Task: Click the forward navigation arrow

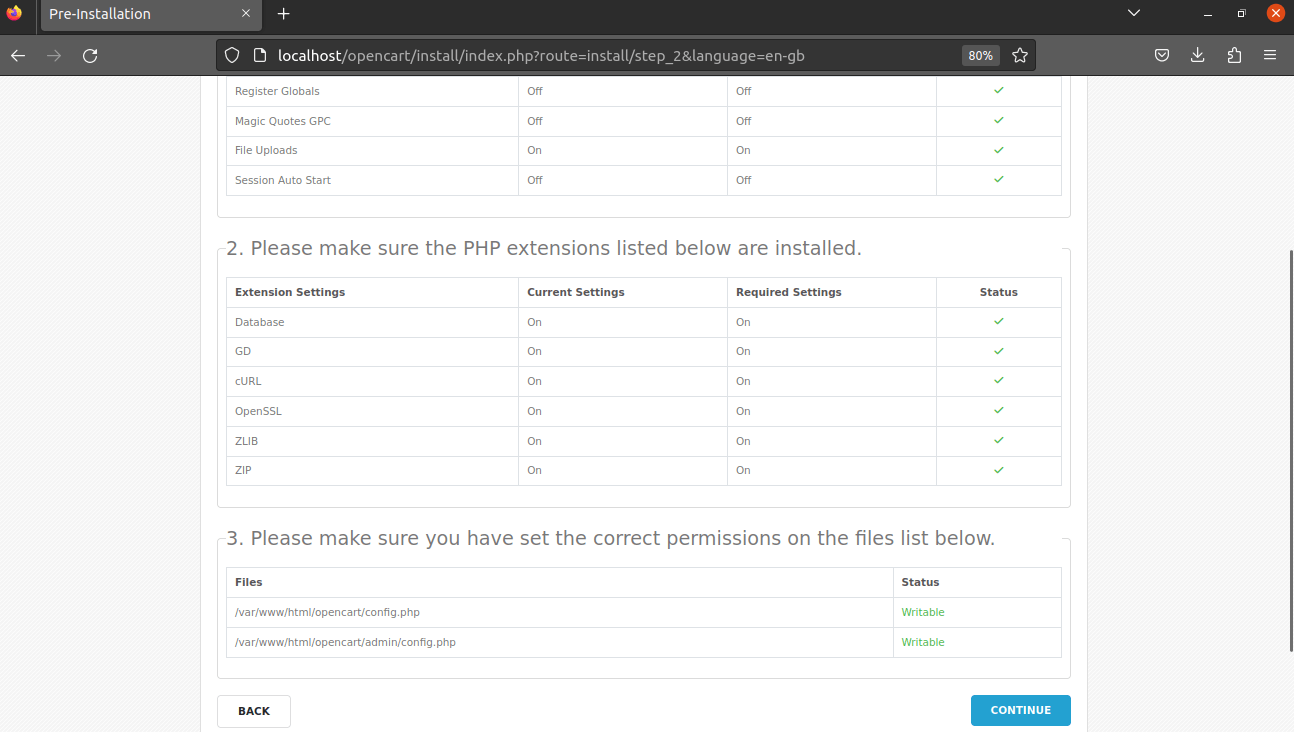Action: coord(54,56)
